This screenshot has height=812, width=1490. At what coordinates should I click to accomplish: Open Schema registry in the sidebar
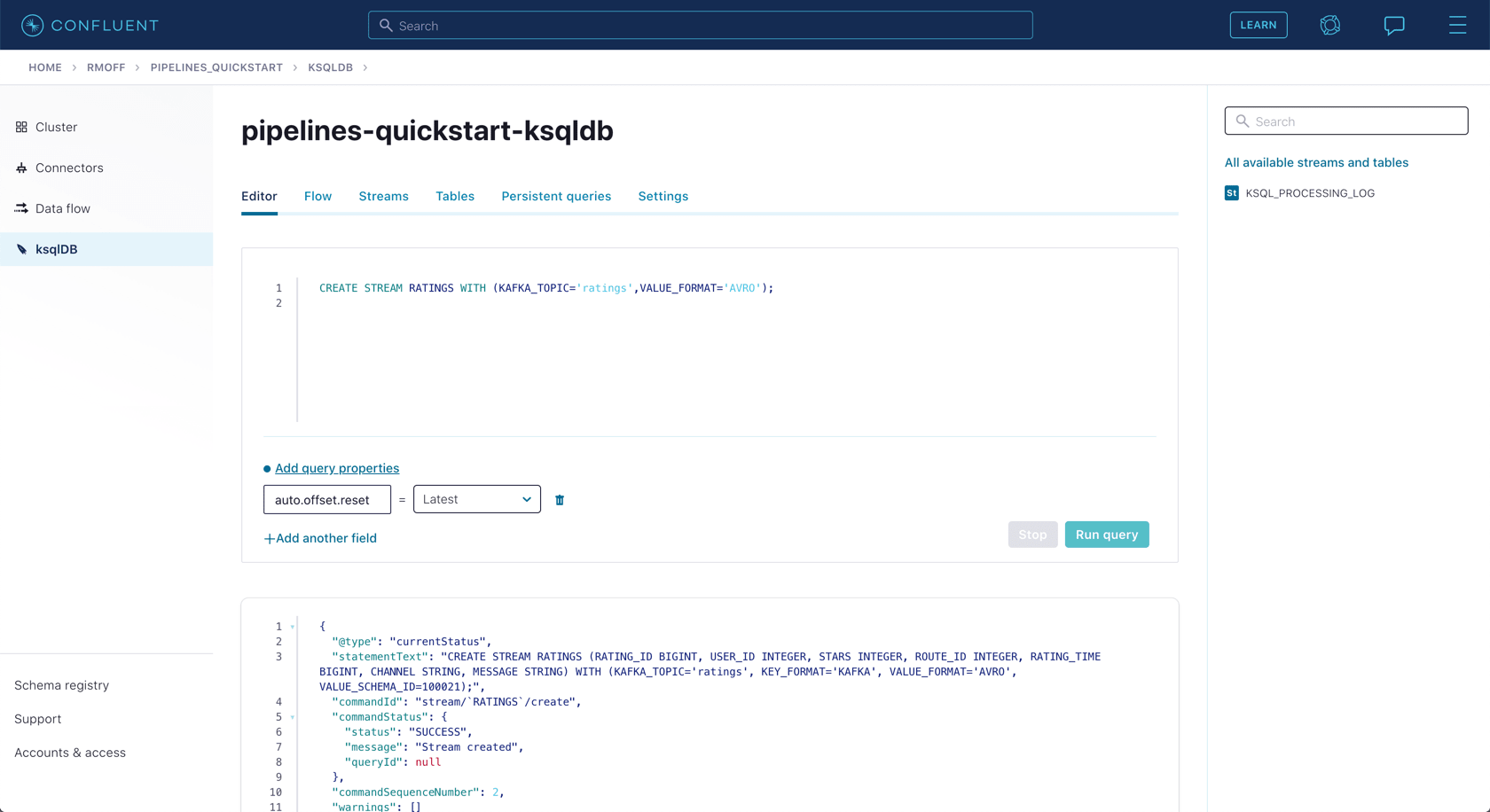point(61,685)
